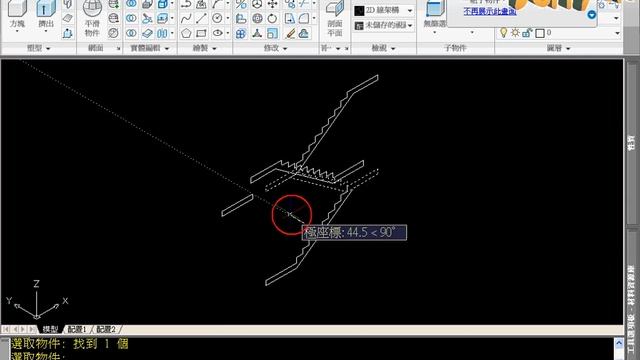Select the 方塊 box modeling tool
640x360 pixels.
[17, 14]
